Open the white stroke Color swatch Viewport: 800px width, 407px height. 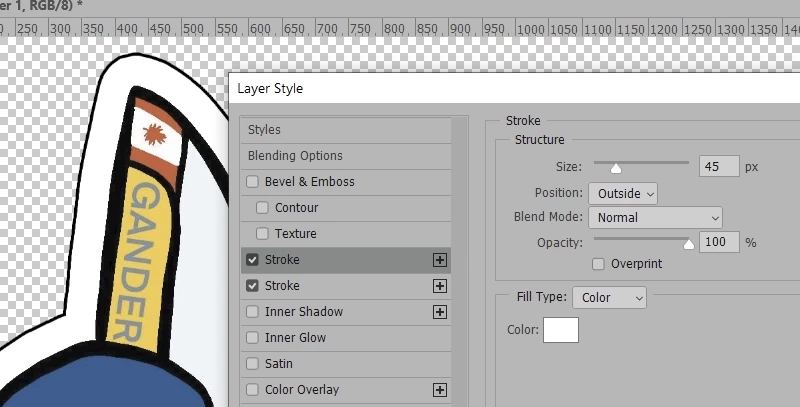561,329
